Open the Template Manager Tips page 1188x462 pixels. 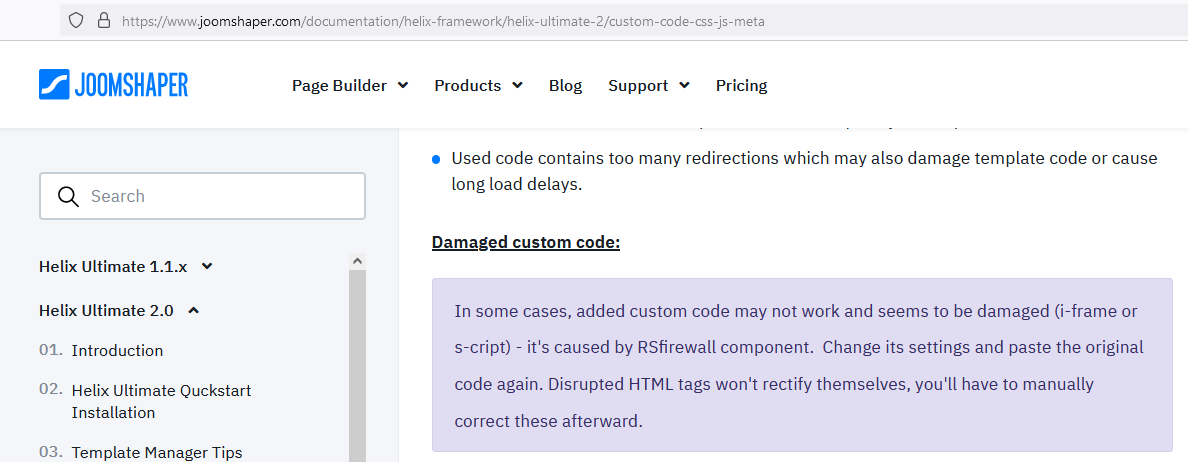coord(157,453)
